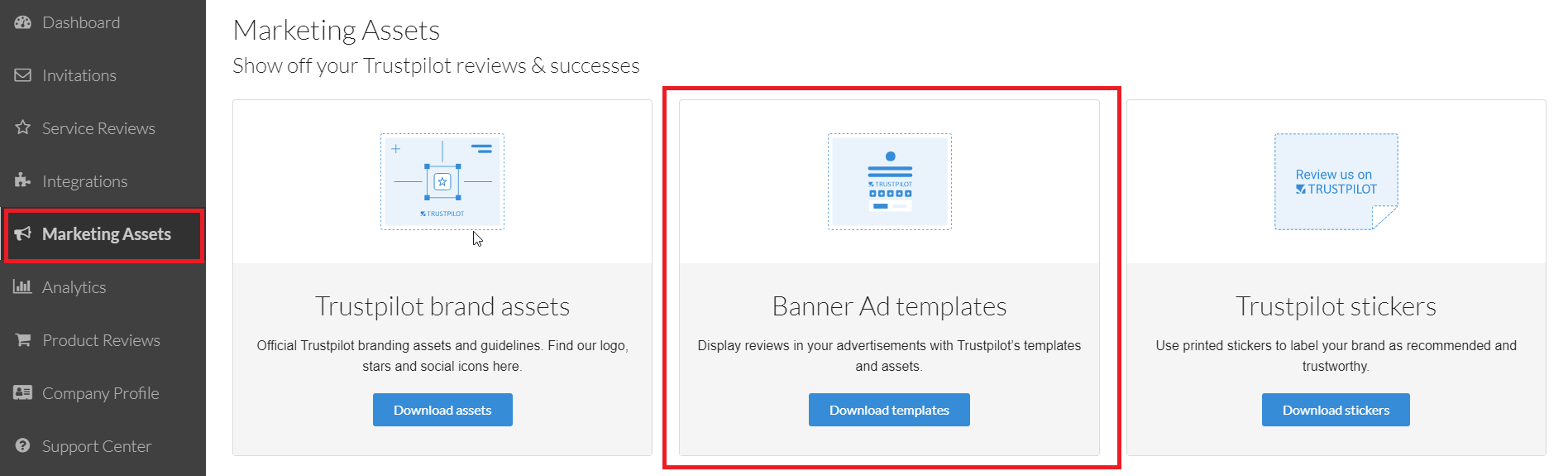This screenshot has height=476, width=1568.
Task: Click description 'Display reviews in your advertisements'
Action: coord(889,356)
